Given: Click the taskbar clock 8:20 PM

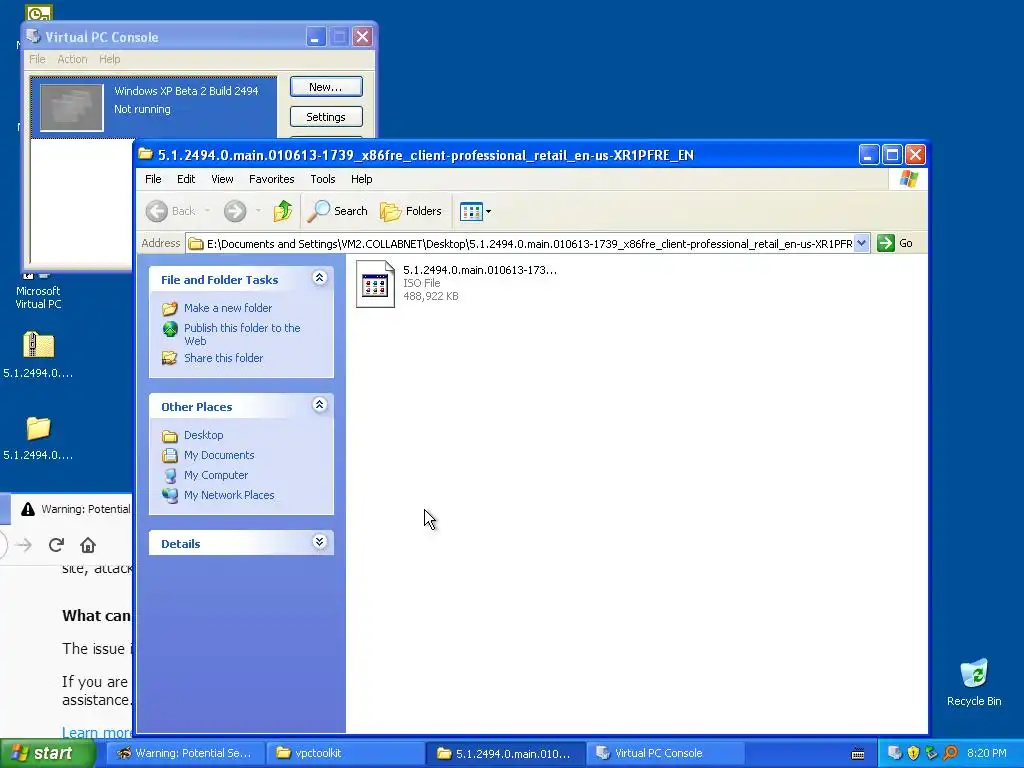Looking at the screenshot, I should point(986,753).
